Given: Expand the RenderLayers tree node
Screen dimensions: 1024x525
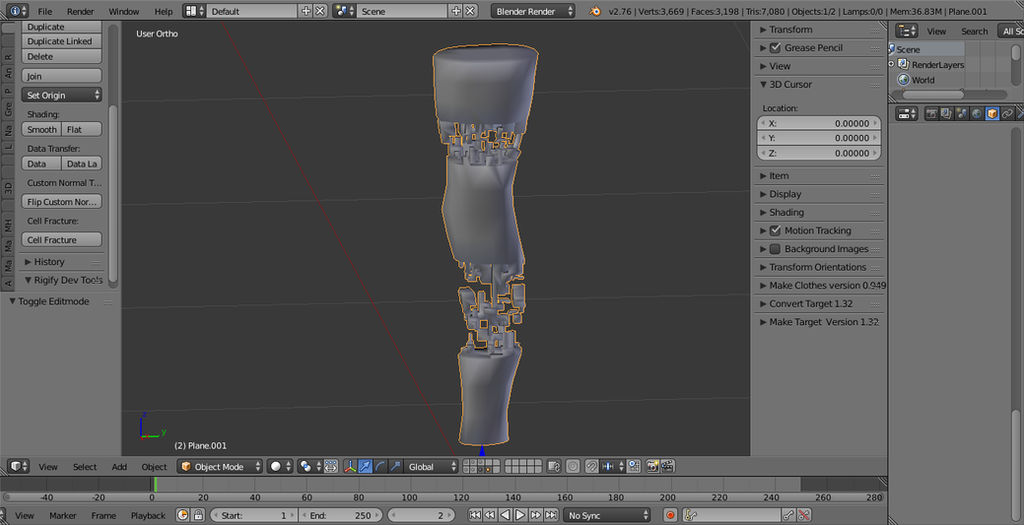Looking at the screenshot, I should click(x=891, y=64).
